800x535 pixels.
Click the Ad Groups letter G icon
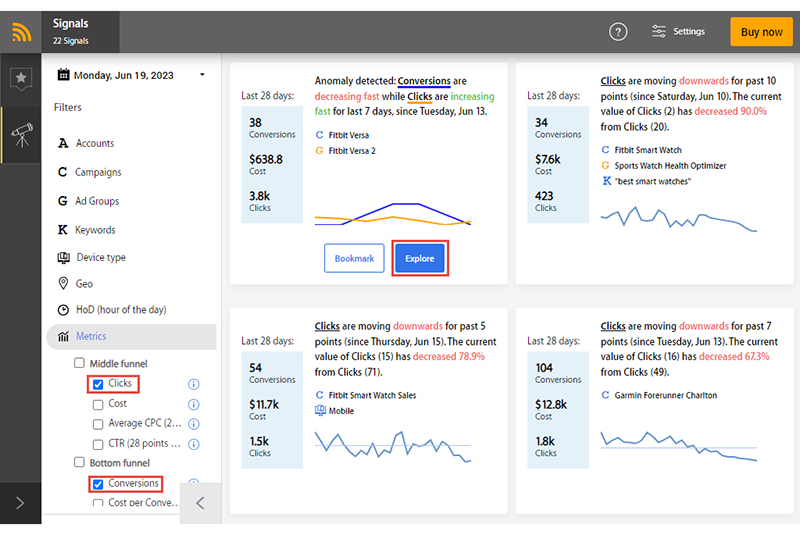click(x=63, y=201)
